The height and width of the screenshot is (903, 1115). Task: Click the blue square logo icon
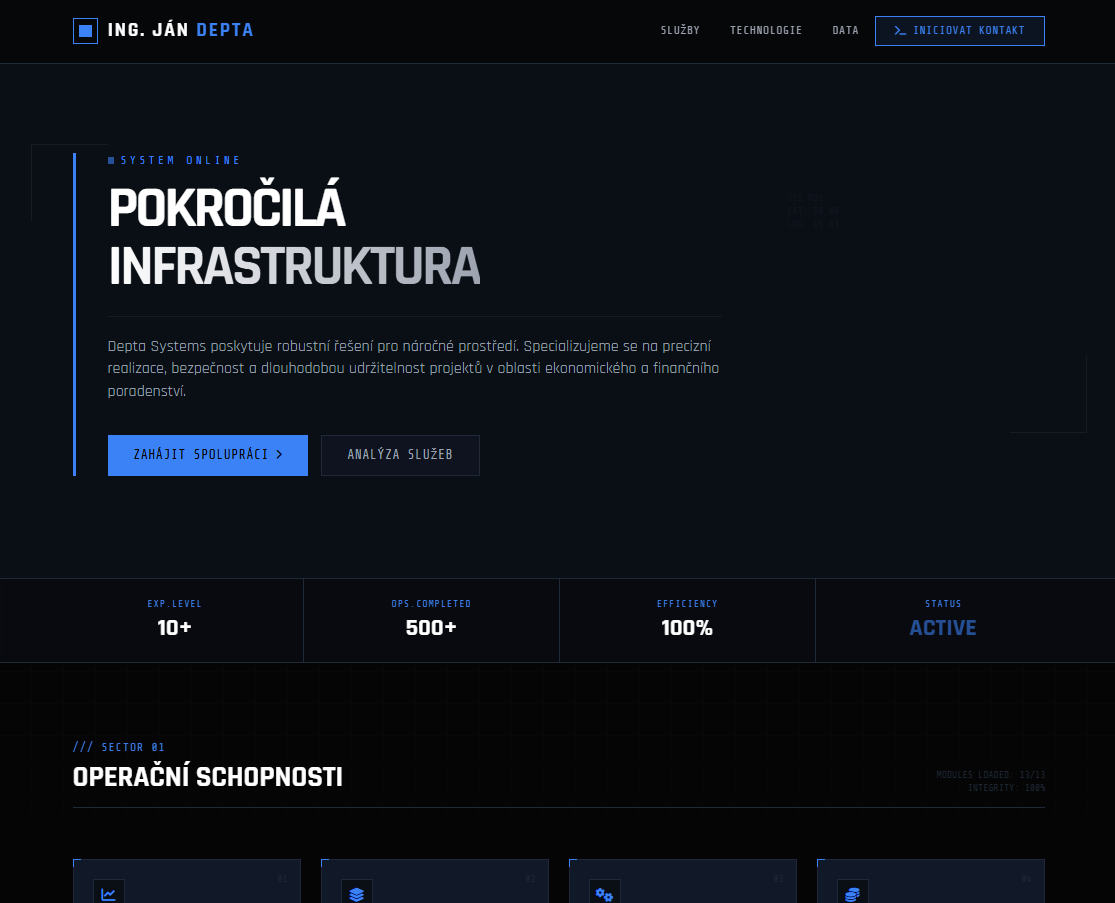click(x=83, y=30)
